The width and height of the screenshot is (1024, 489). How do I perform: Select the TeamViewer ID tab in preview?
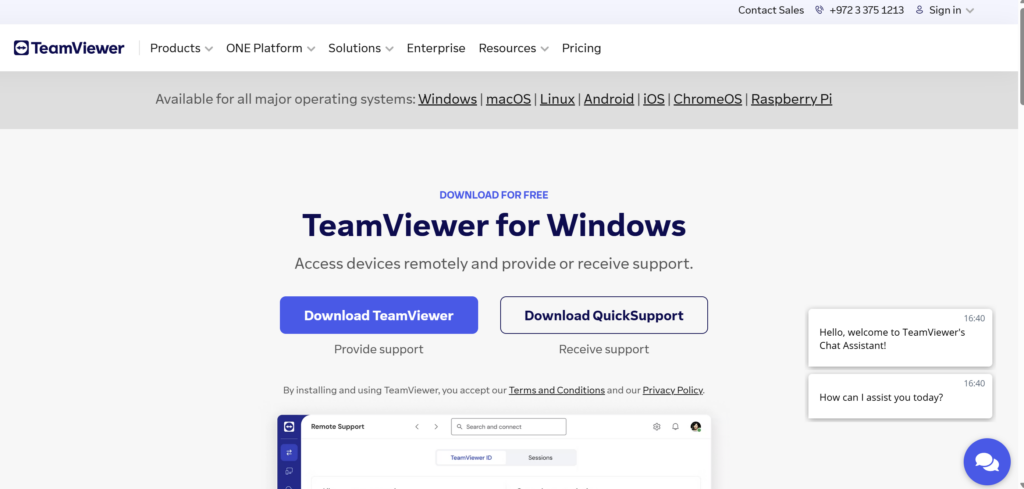pos(472,458)
